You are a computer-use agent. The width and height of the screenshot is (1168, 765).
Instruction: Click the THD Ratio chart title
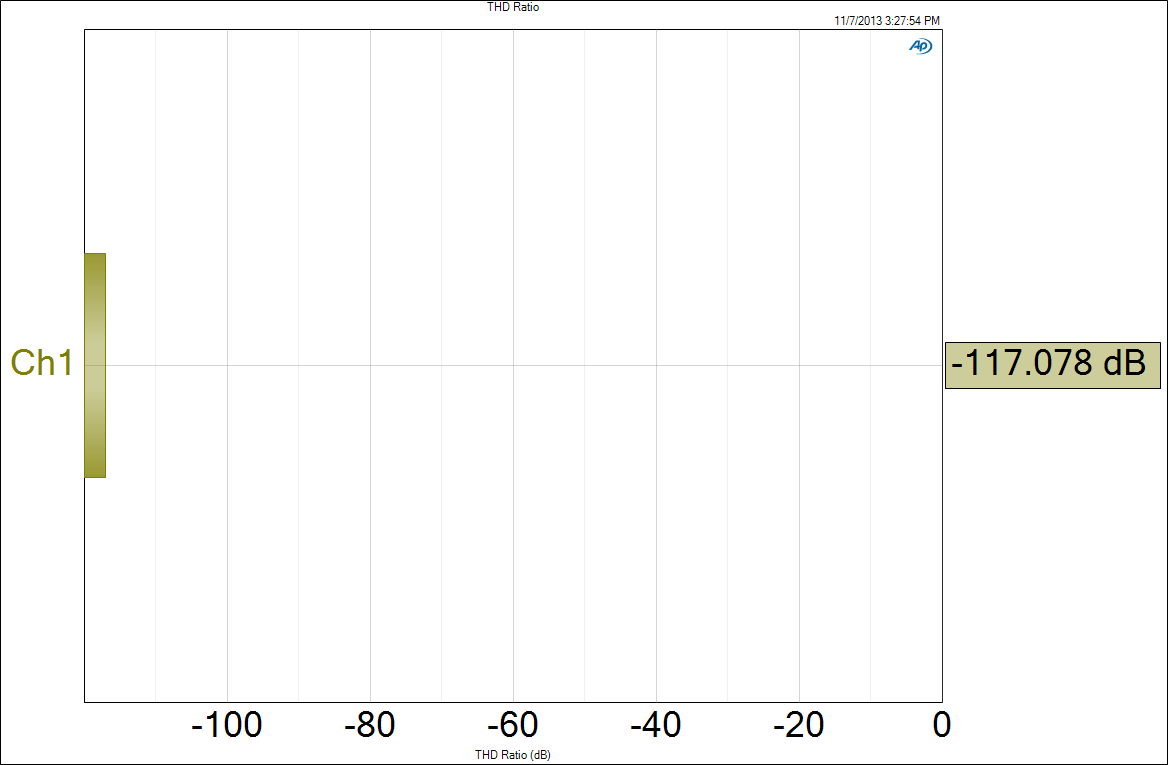(513, 7)
